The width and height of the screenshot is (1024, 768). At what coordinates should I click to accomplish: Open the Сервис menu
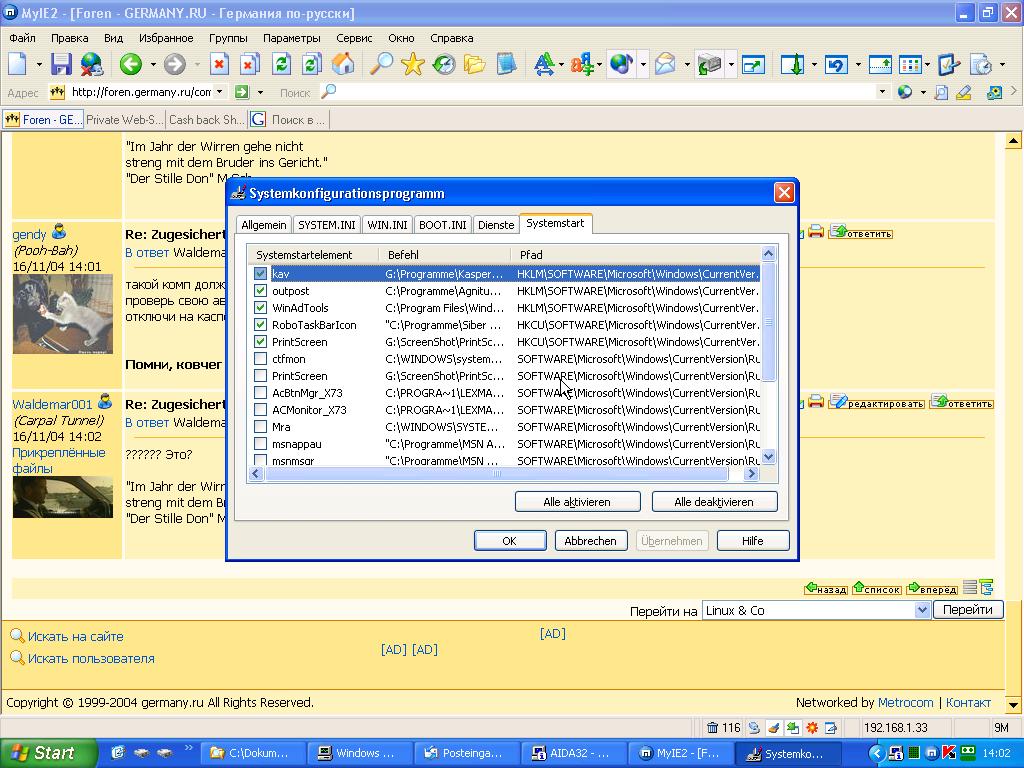coord(354,38)
